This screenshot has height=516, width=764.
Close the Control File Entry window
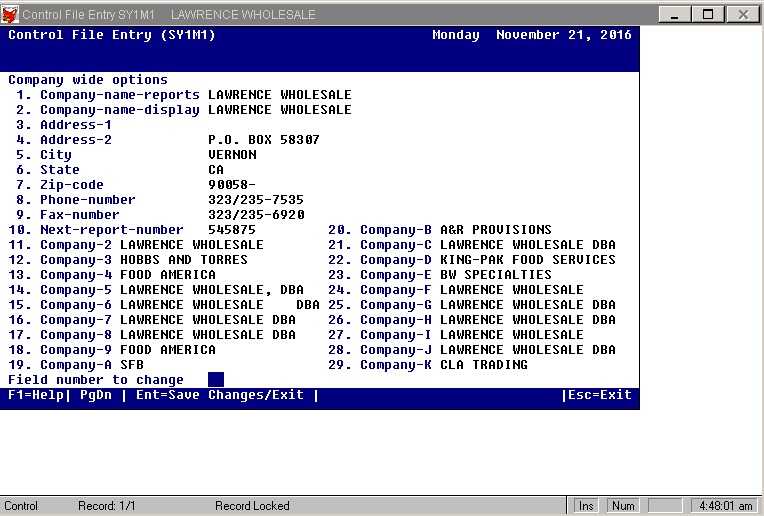743,14
